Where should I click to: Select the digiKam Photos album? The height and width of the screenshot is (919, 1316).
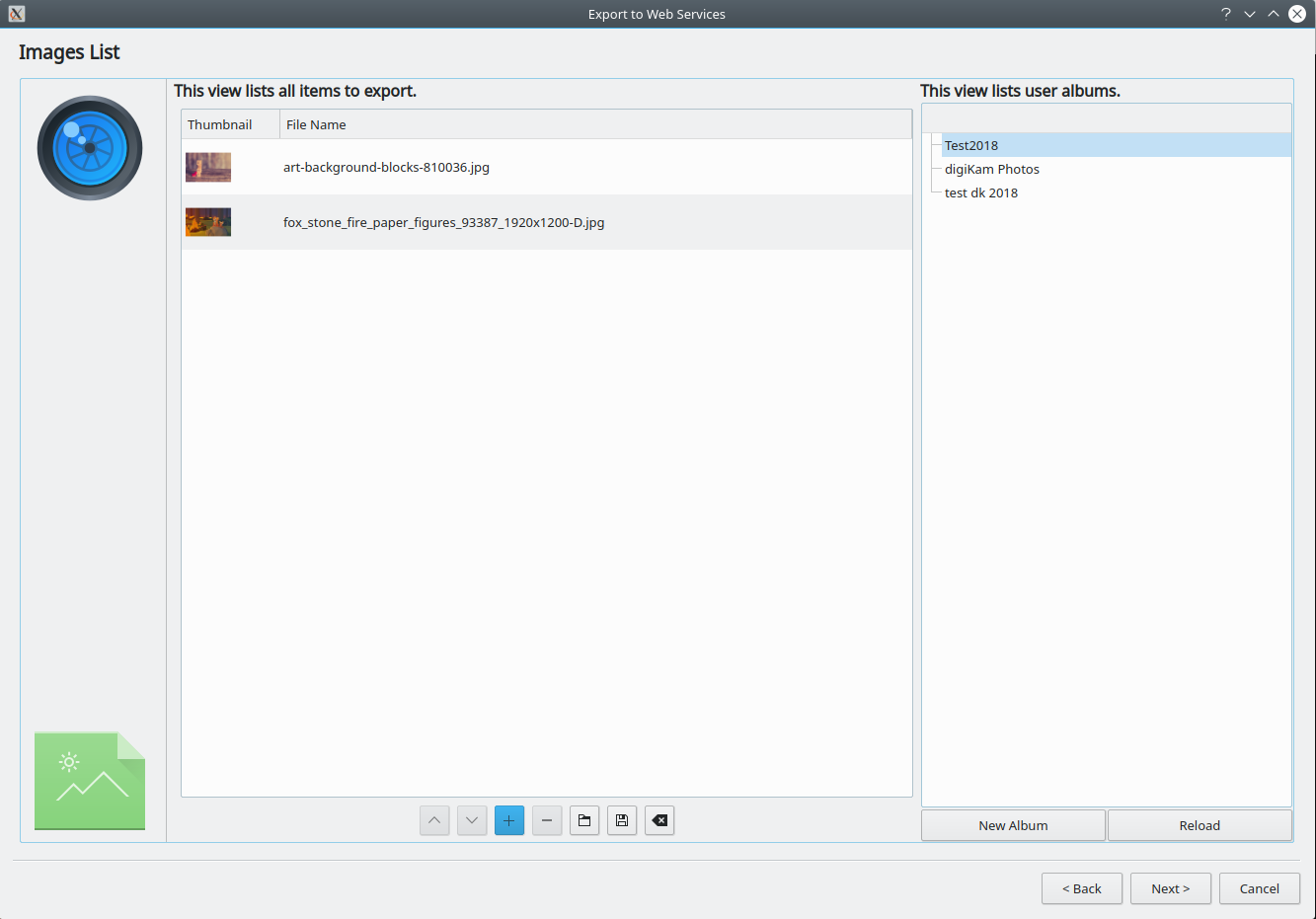click(x=991, y=169)
